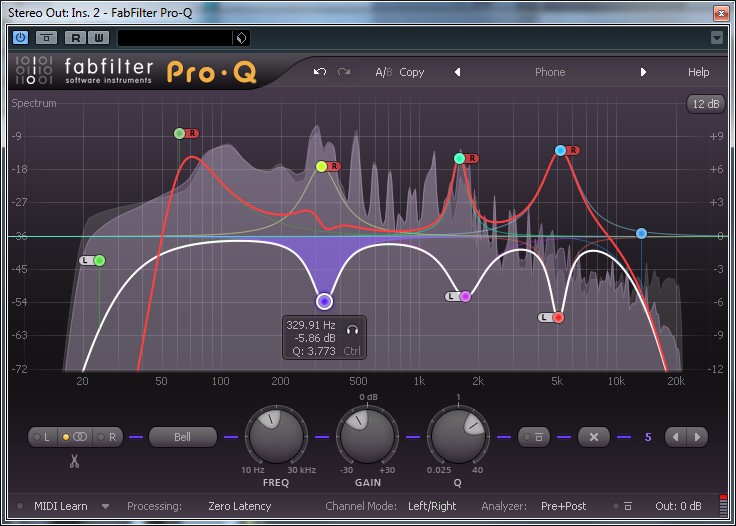Click the Spectrum label
Screen dimensions: 736x526
click(34, 103)
